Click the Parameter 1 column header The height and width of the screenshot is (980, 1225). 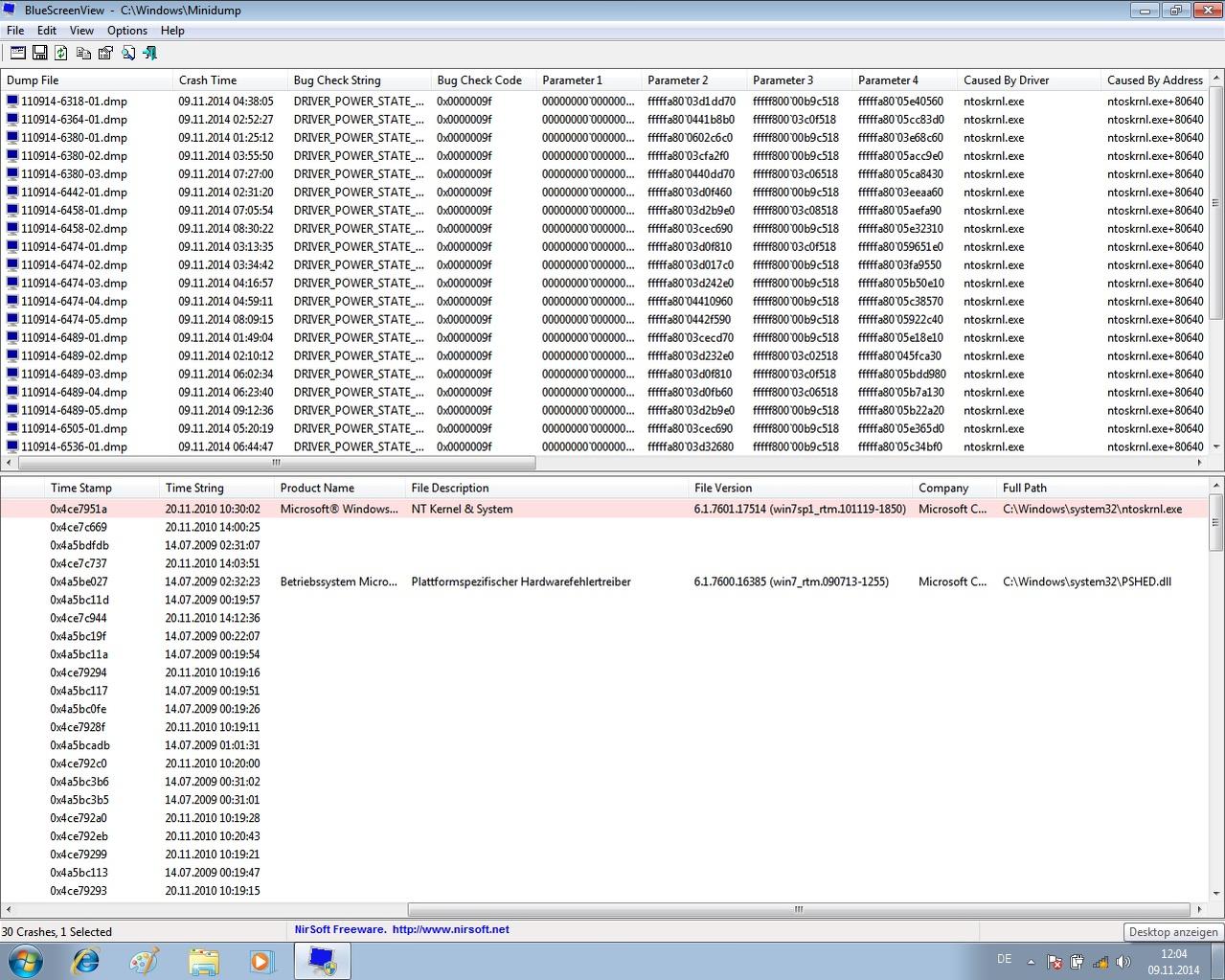coord(589,80)
